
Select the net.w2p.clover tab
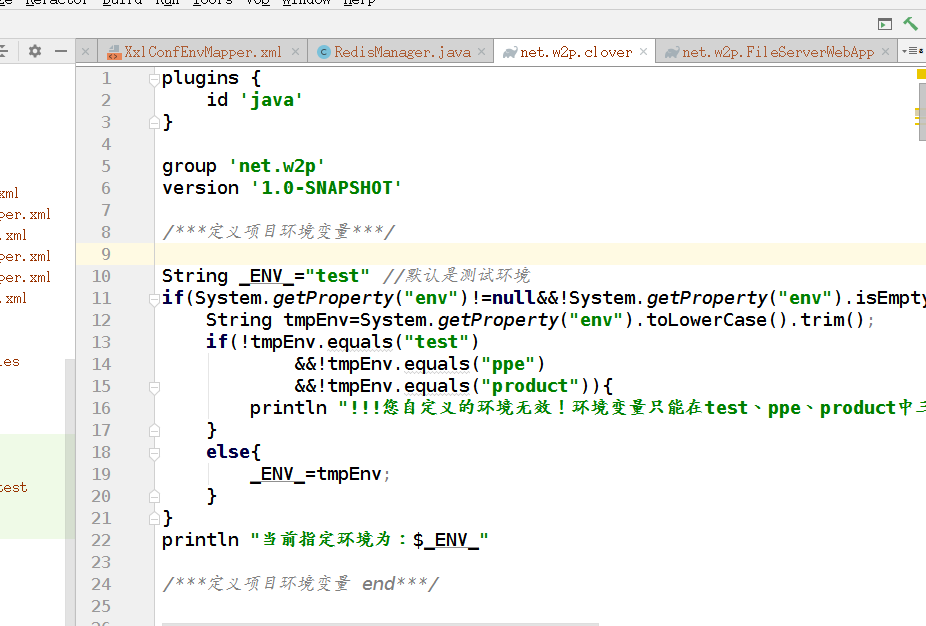click(575, 52)
